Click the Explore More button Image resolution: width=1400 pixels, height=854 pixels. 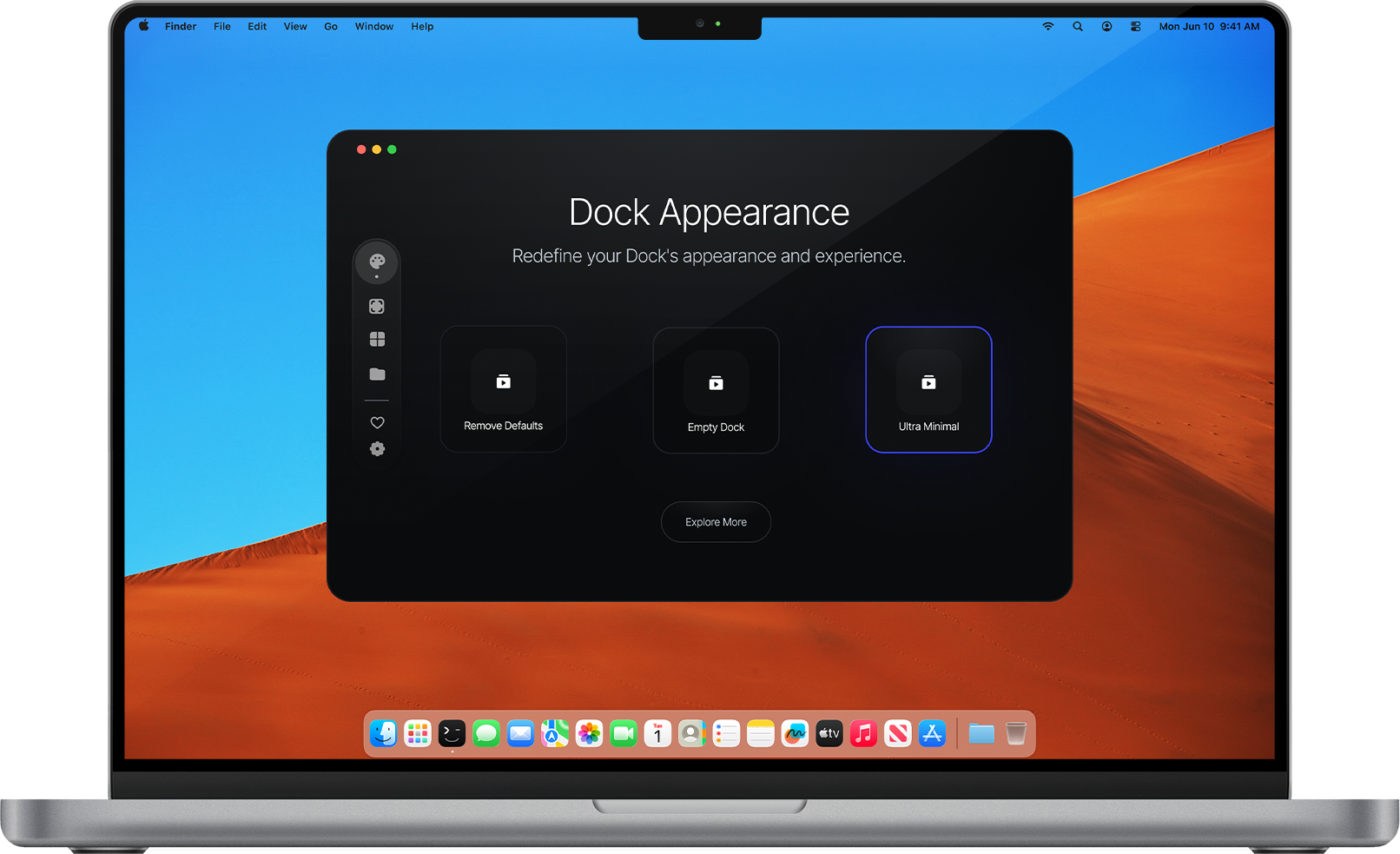click(717, 522)
